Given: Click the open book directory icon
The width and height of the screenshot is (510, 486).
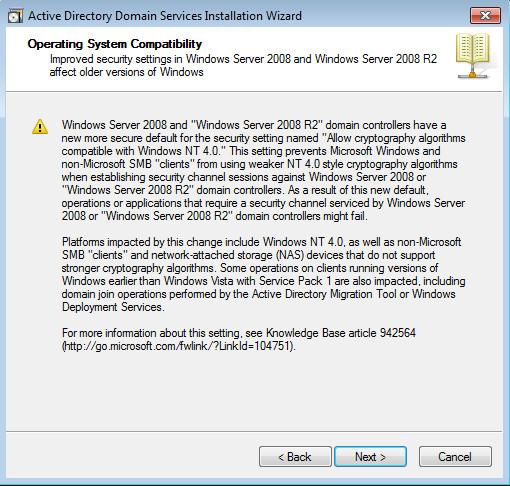Looking at the screenshot, I should click(x=472, y=55).
